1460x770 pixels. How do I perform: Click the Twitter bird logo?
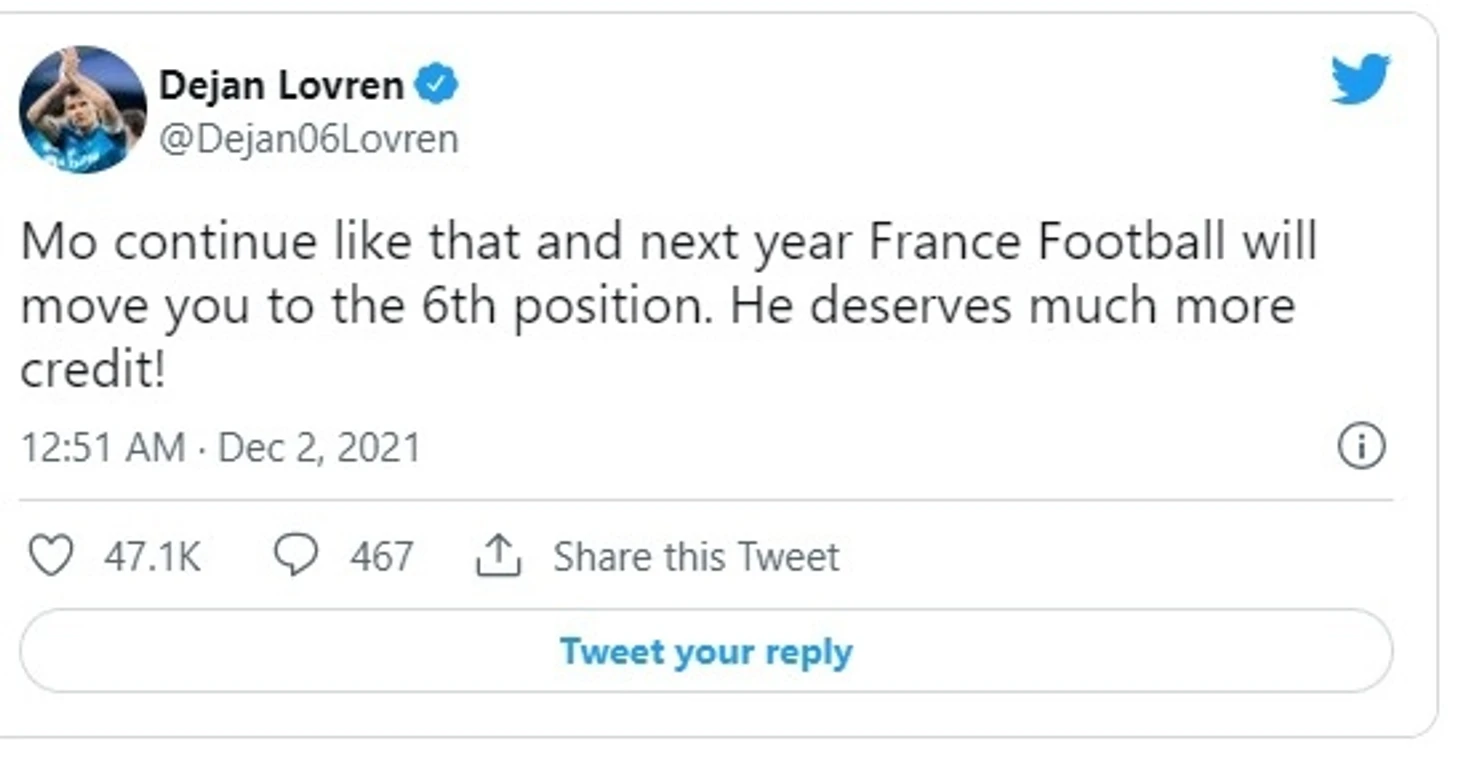[x=1360, y=79]
